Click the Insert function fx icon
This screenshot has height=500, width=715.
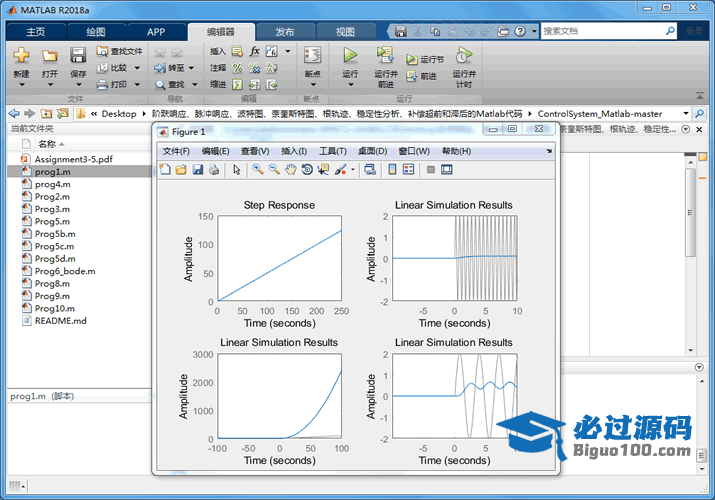[254, 51]
